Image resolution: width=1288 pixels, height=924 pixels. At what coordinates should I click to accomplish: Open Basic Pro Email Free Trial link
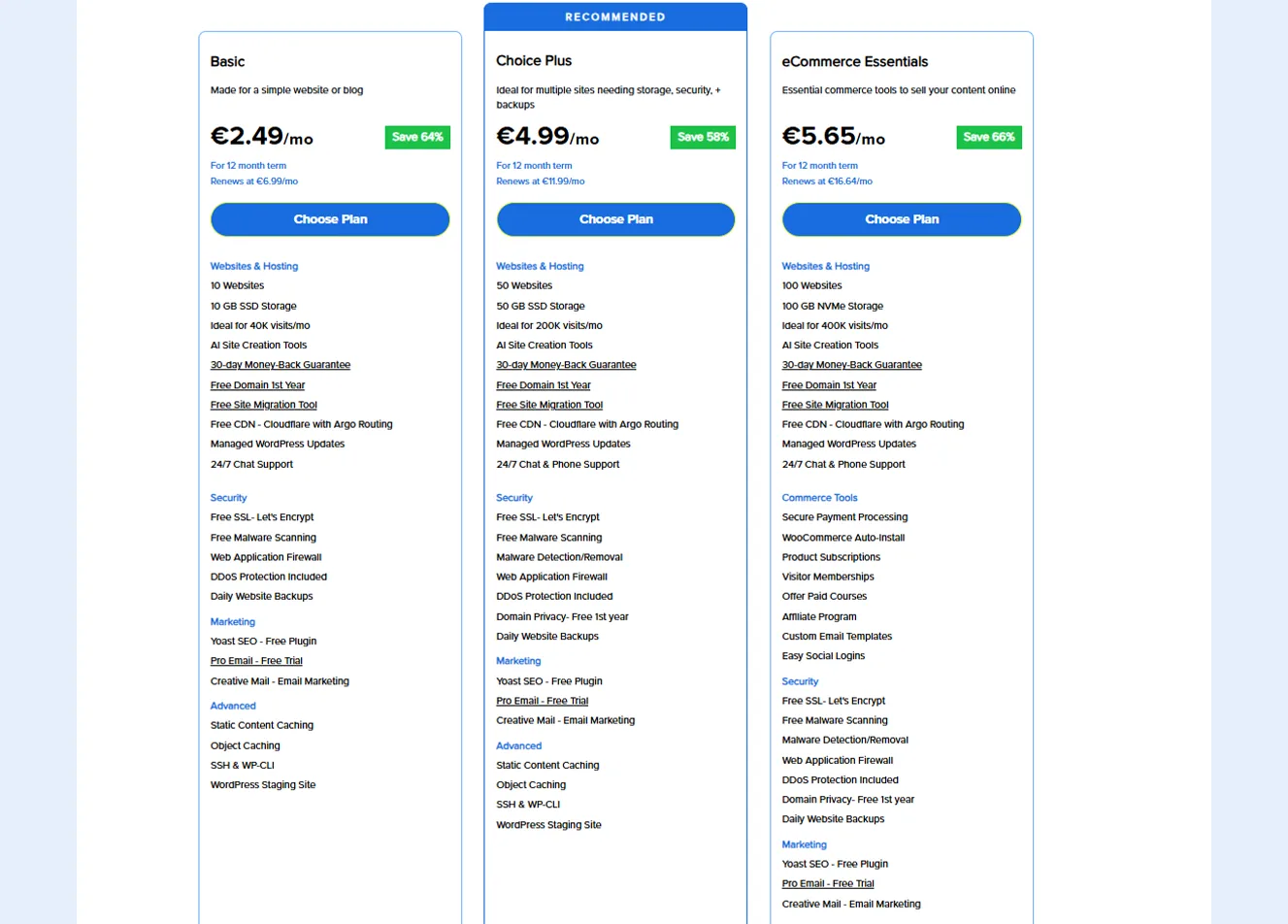256,661
